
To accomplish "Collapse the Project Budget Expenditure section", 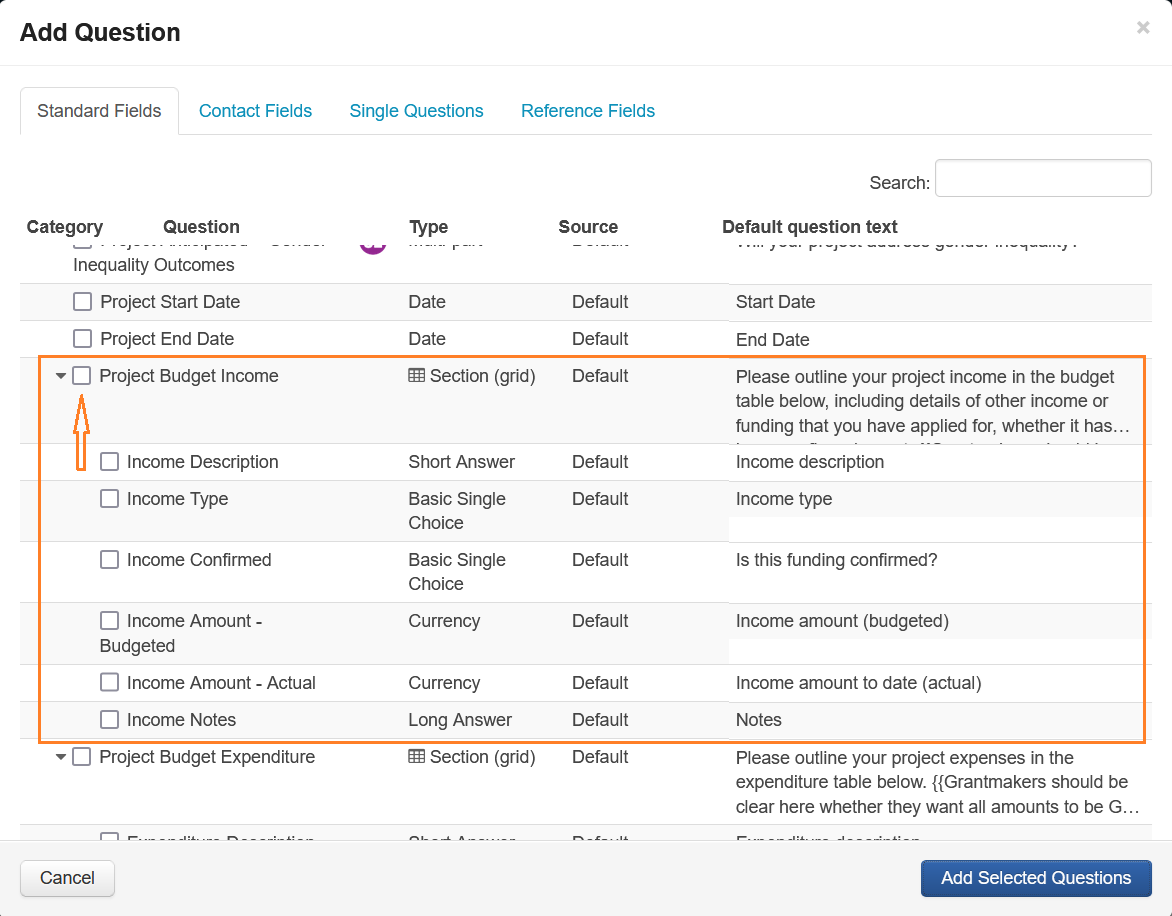I will (x=61, y=758).
